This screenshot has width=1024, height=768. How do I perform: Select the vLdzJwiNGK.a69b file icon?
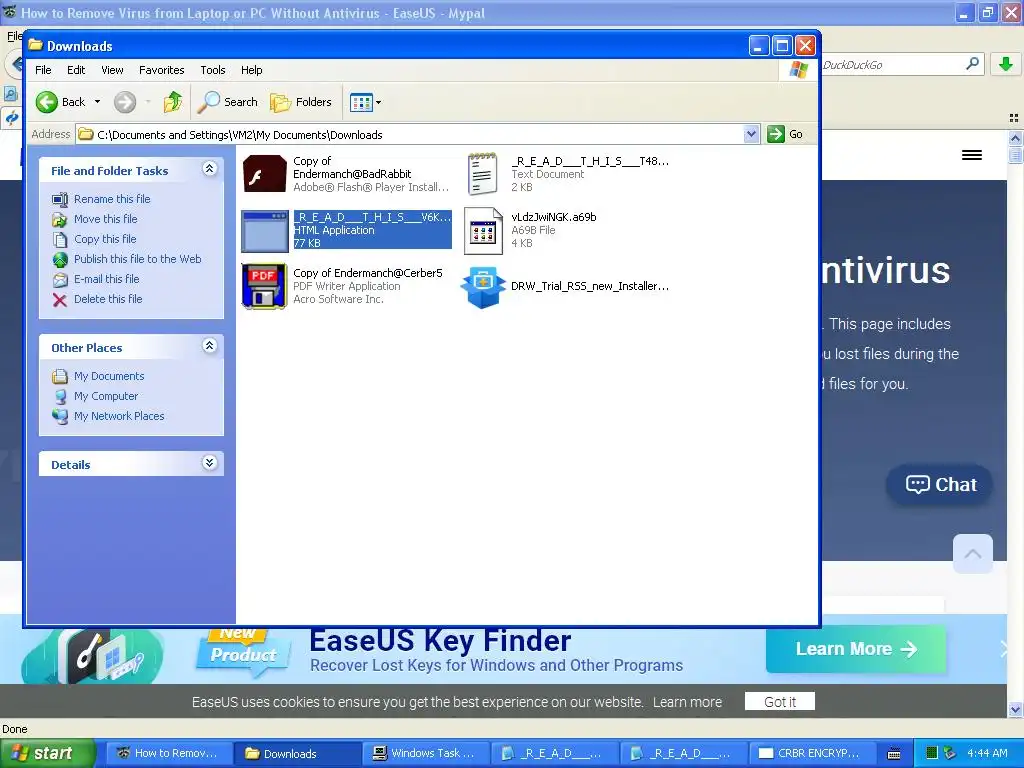click(x=483, y=231)
